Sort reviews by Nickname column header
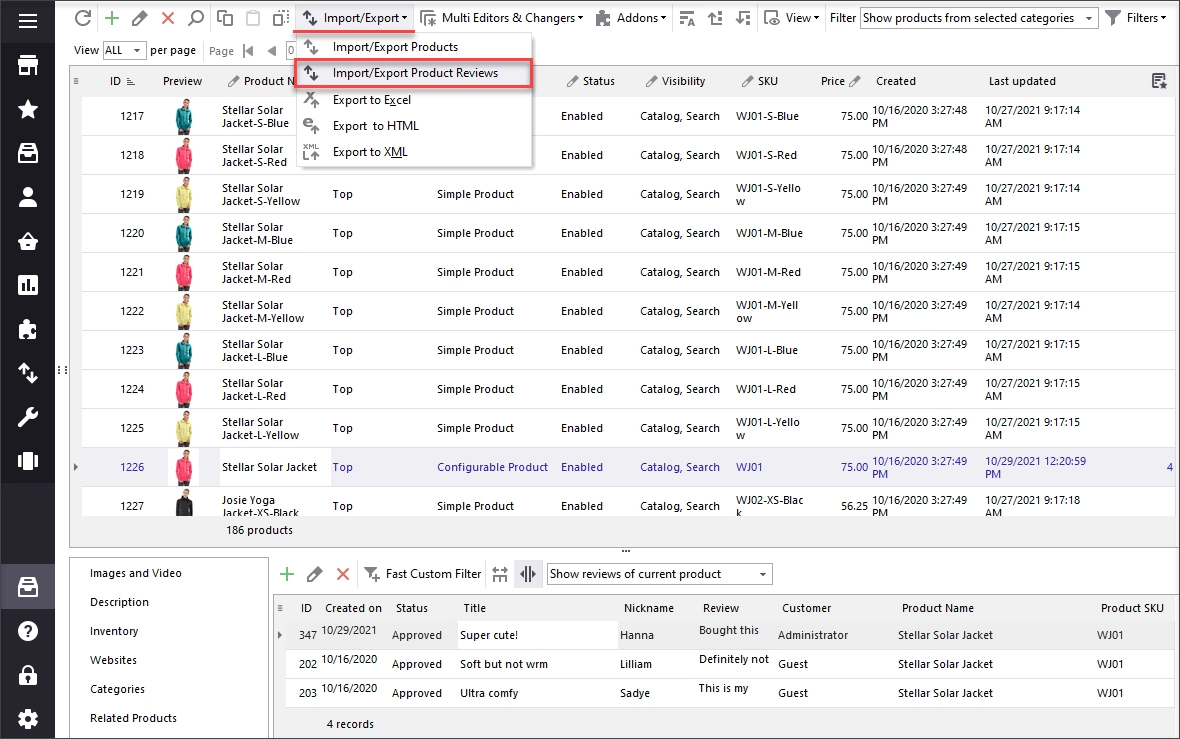This screenshot has width=1180, height=739. pyautogui.click(x=649, y=608)
